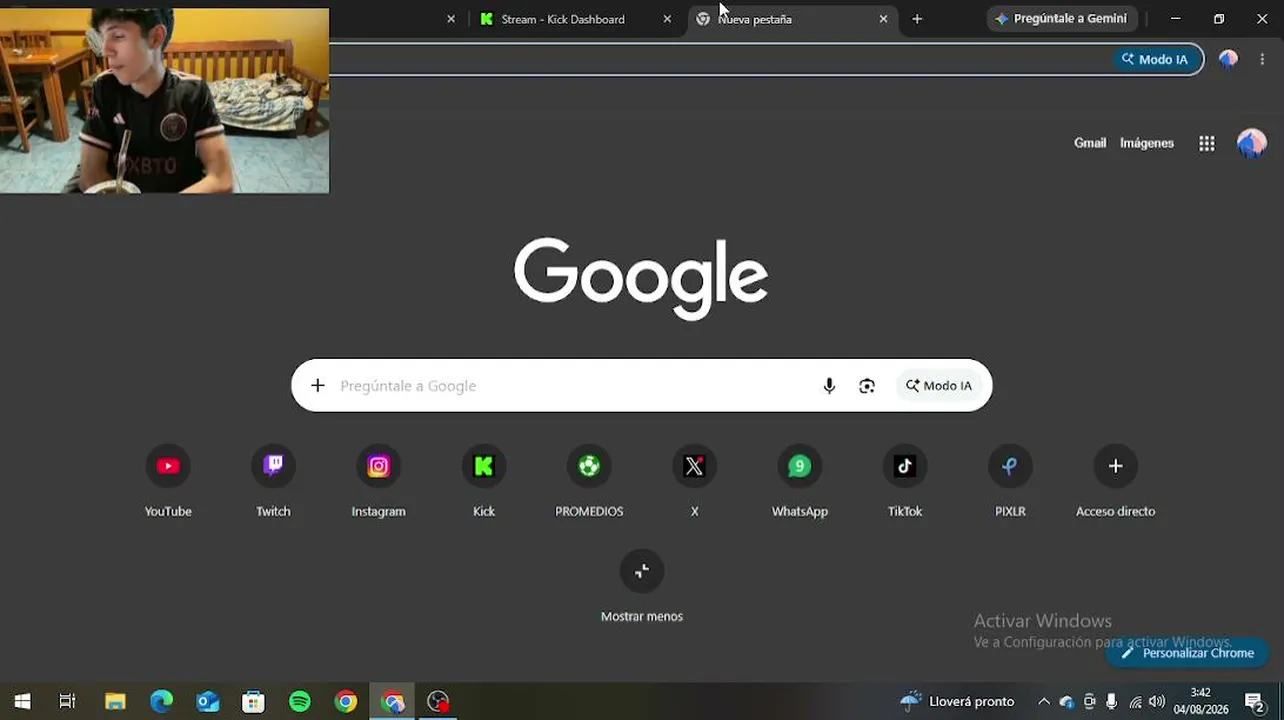
Task: Open Outlook from the taskbar
Action: click(x=207, y=702)
